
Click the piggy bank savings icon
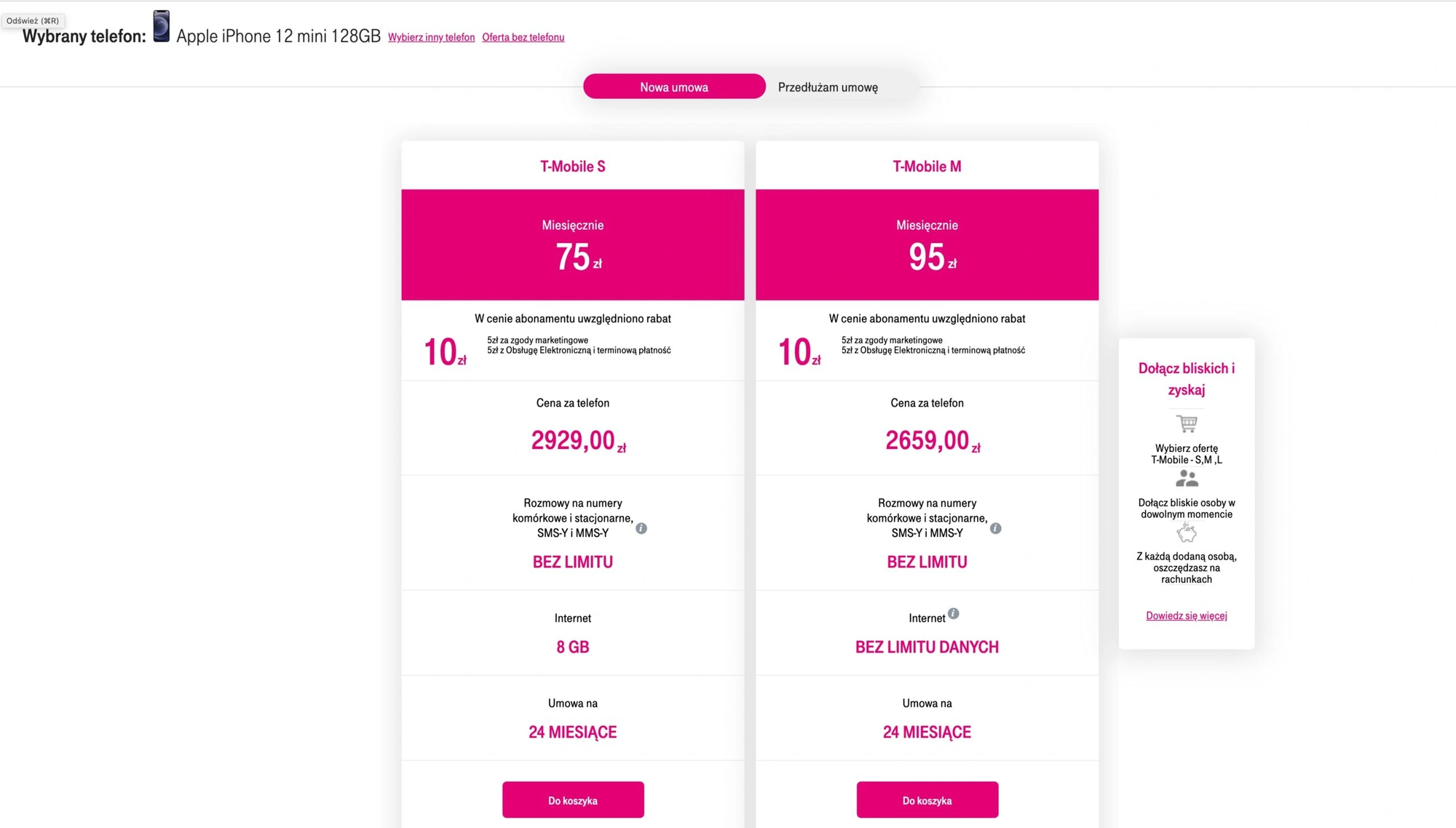click(x=1187, y=533)
